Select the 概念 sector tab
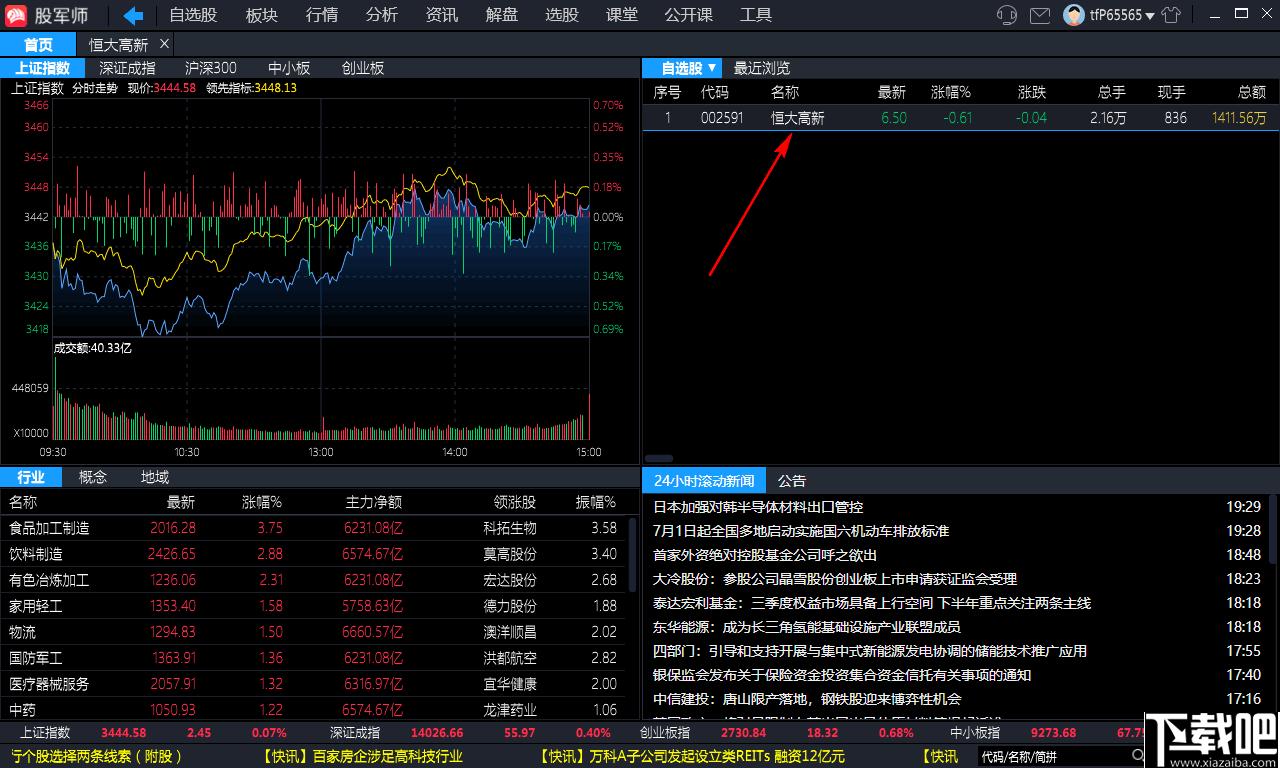Screen dimensions: 1280x768 (93, 477)
